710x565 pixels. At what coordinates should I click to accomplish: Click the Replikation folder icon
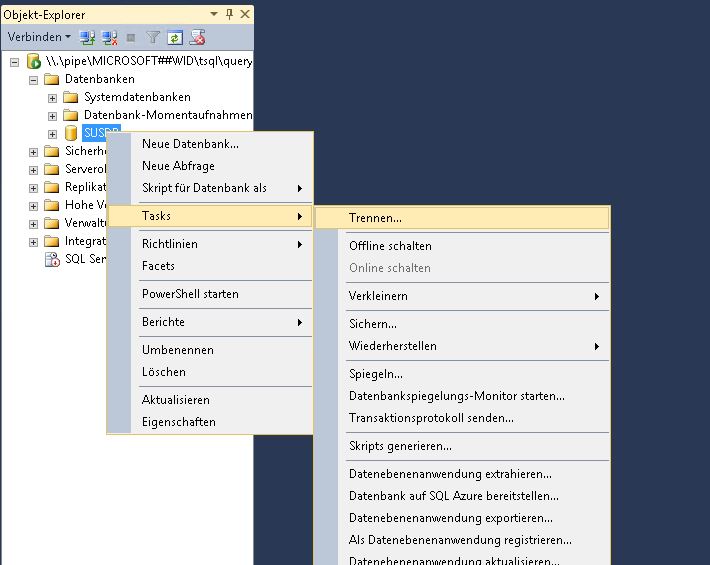[x=52, y=187]
